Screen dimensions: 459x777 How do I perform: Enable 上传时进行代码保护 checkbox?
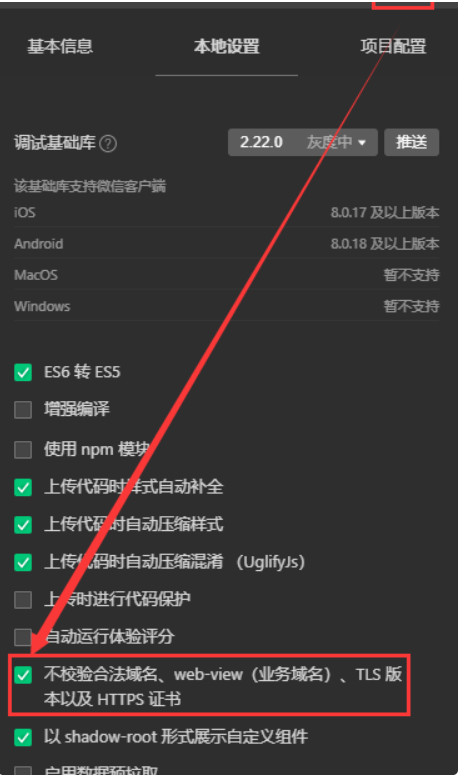[23, 600]
